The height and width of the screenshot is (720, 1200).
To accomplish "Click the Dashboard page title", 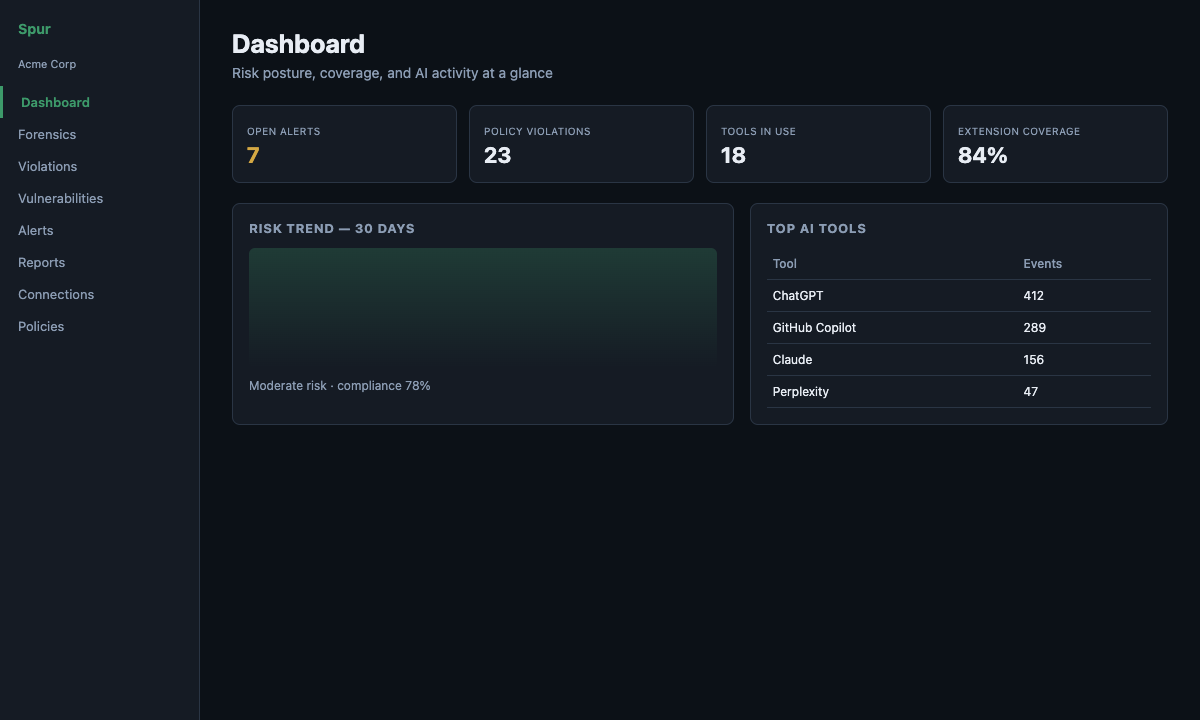I will pyautogui.click(x=298, y=44).
